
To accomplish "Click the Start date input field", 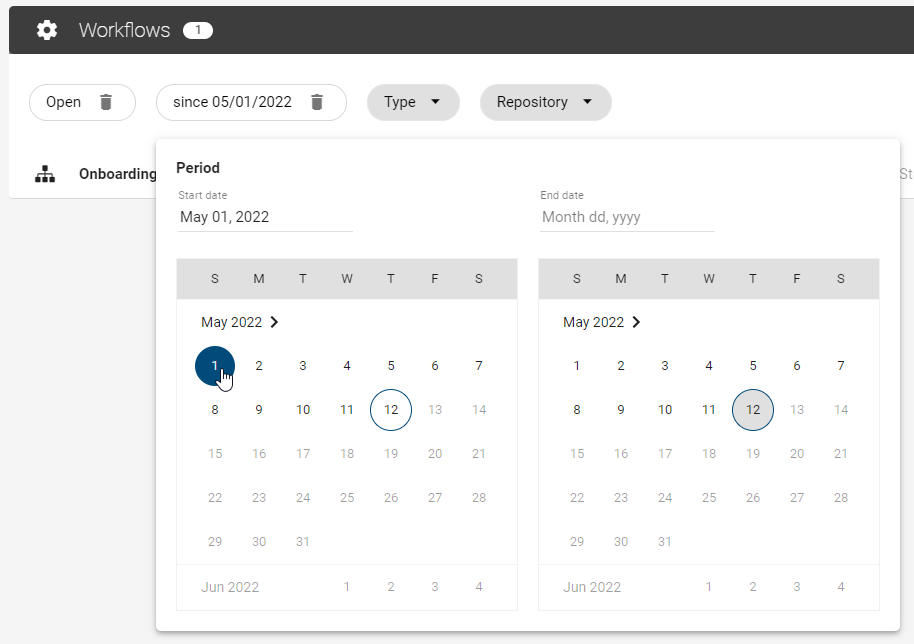I will [x=264, y=216].
